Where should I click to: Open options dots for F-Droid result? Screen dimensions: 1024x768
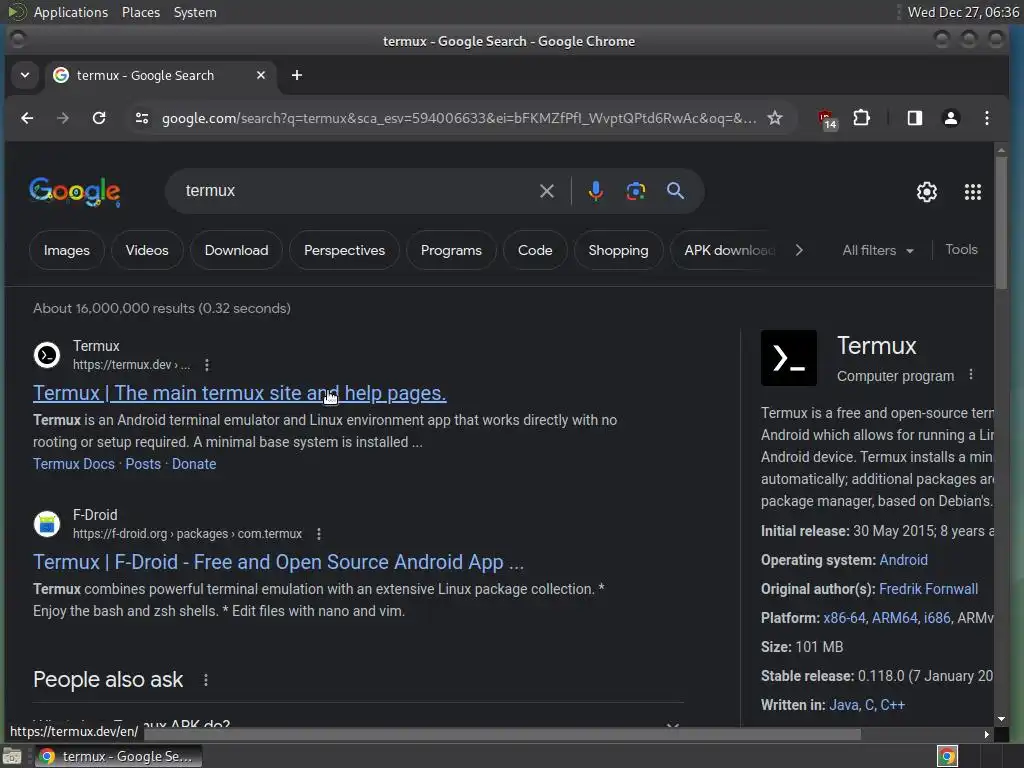click(319, 534)
